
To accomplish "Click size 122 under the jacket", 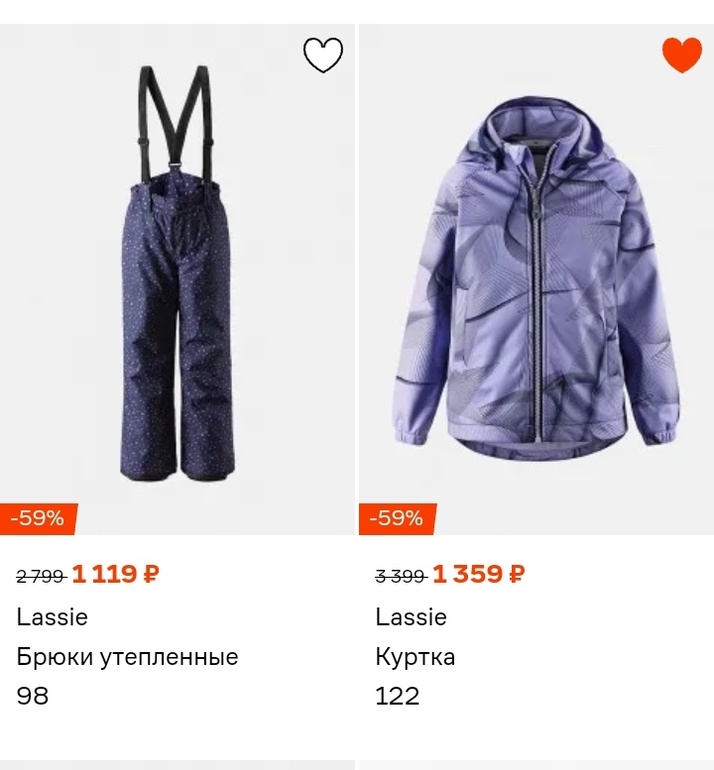I will [x=397, y=696].
